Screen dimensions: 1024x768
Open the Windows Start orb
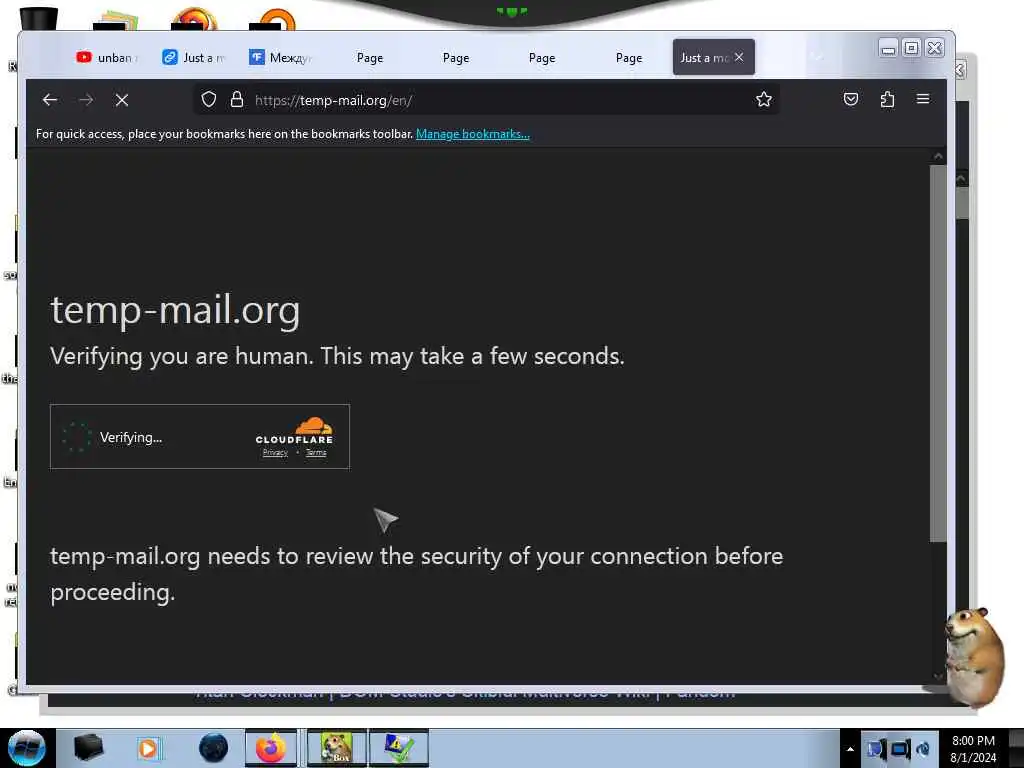tap(27, 748)
